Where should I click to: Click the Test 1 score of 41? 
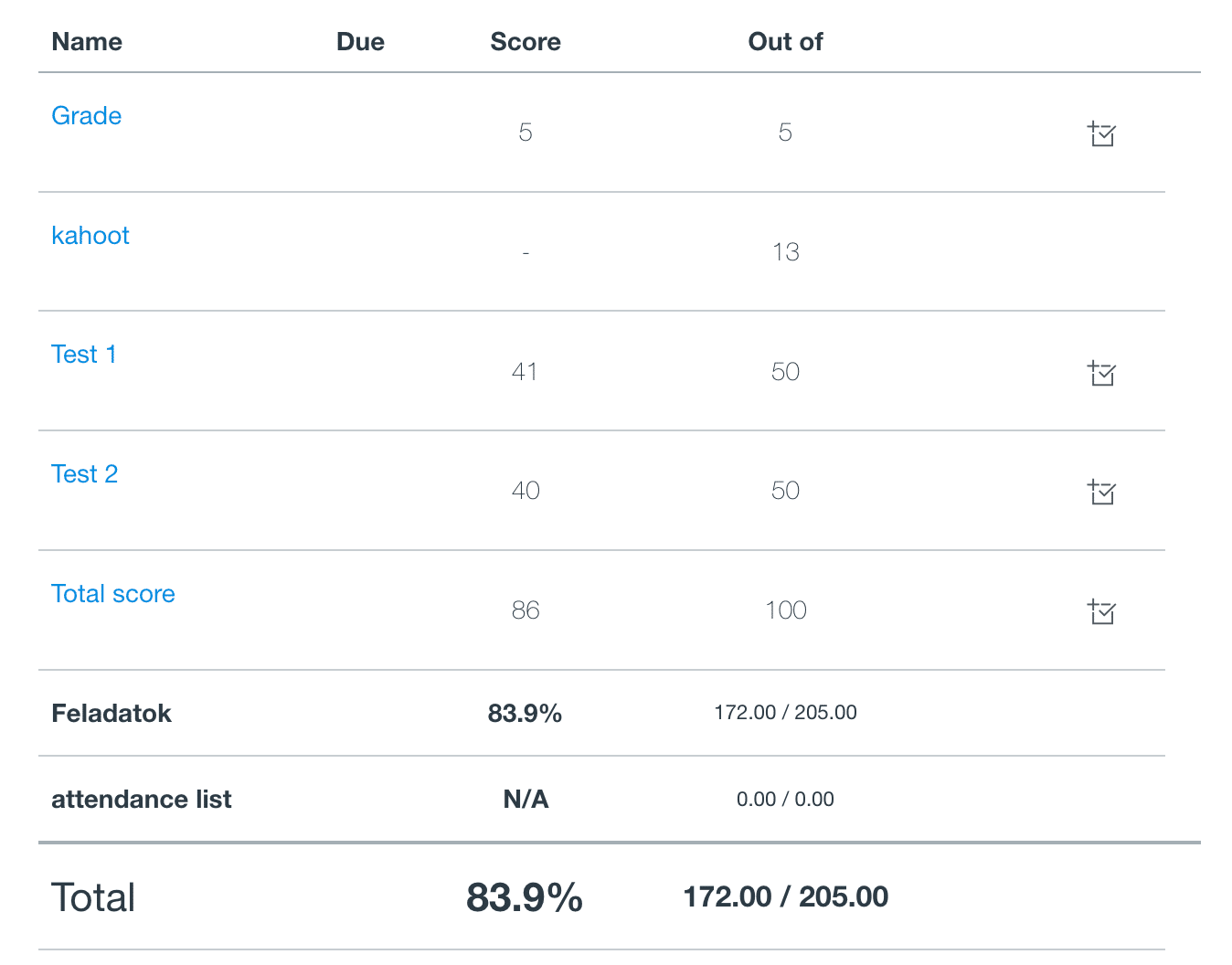[x=525, y=372]
